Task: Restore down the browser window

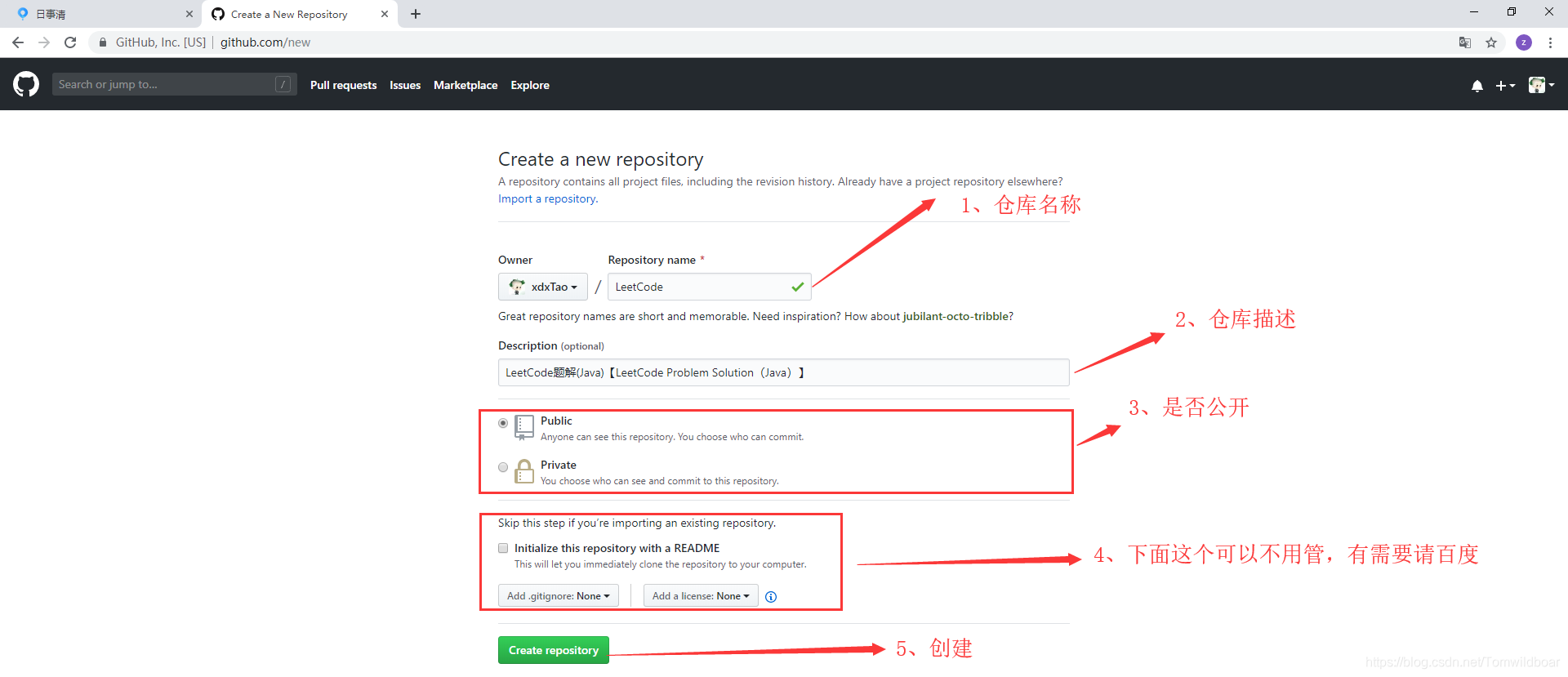Action: 1512,12
